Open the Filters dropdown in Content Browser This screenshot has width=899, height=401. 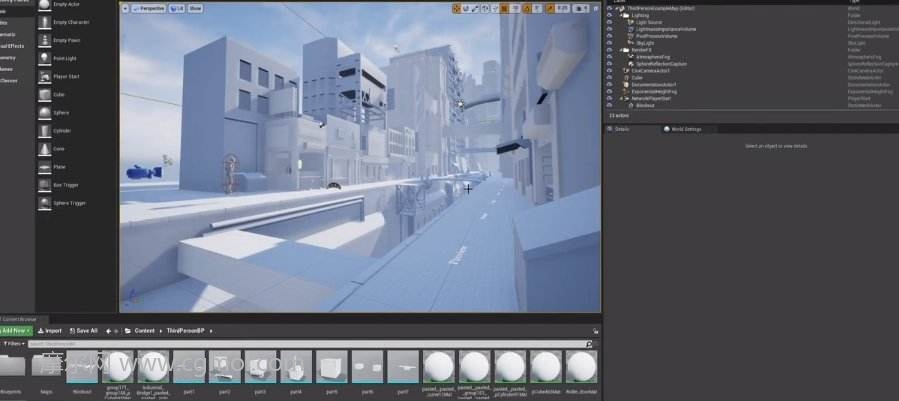coord(13,344)
